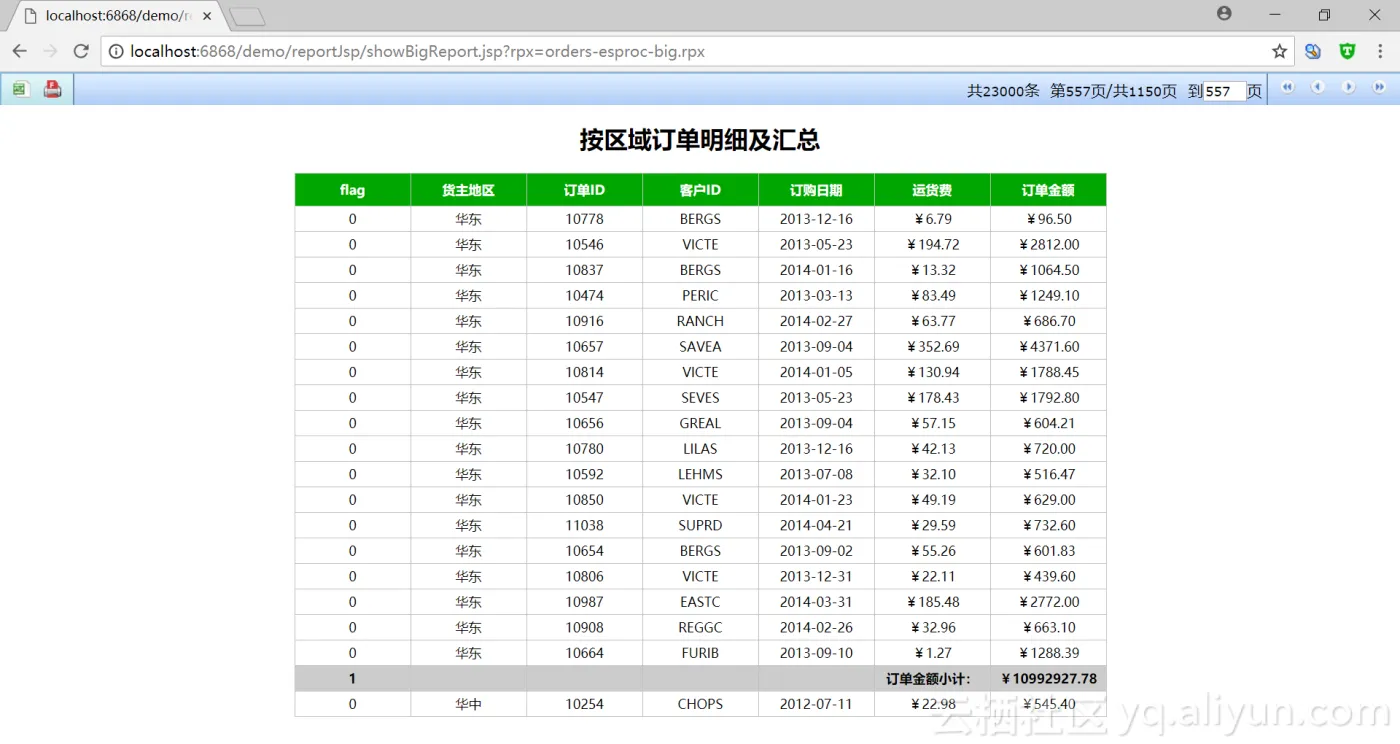Viewport: 1400px width, 744px height.
Task: Open a new browser tab
Action: [x=246, y=16]
